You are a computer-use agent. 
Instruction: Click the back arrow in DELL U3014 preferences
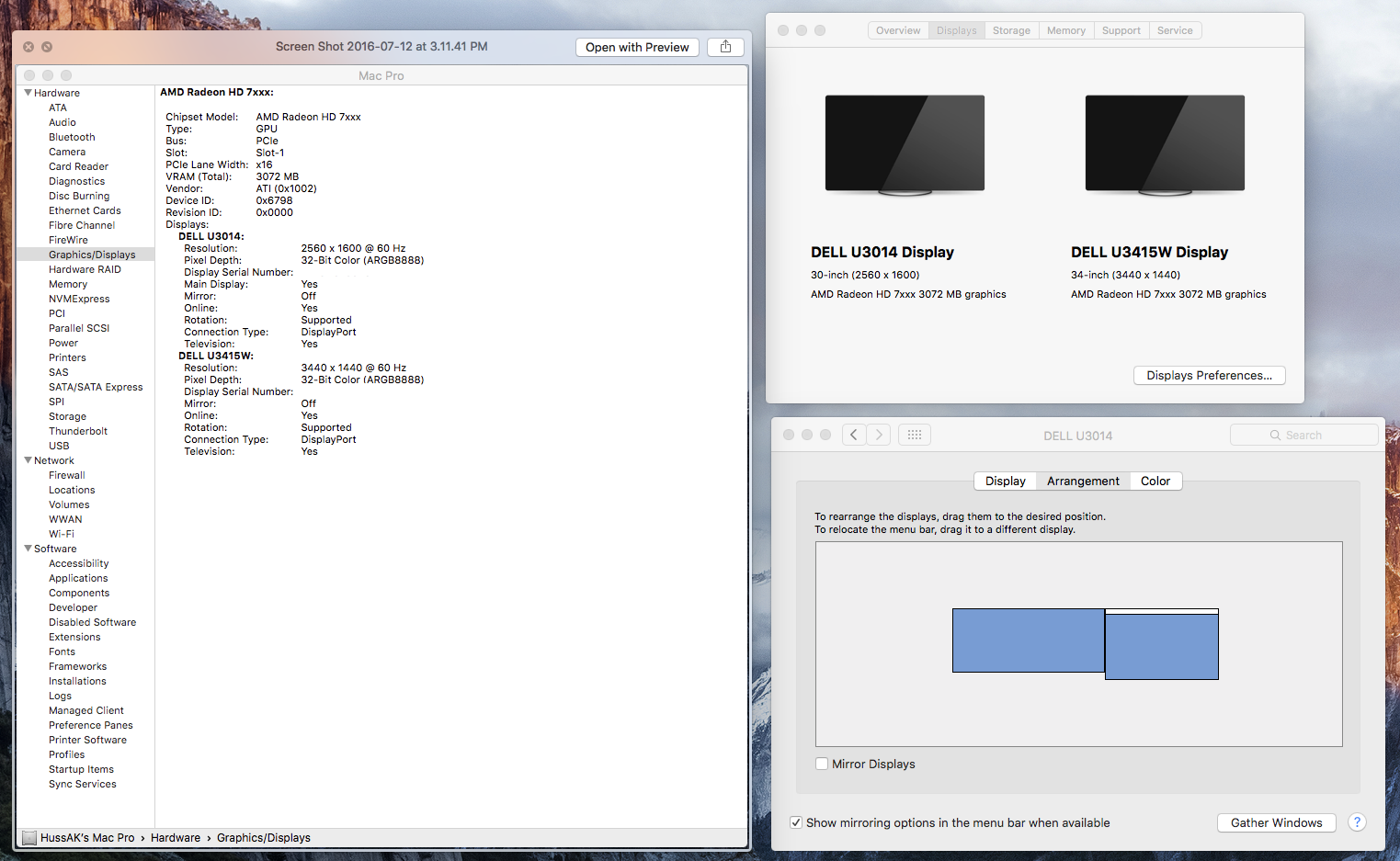[854, 435]
